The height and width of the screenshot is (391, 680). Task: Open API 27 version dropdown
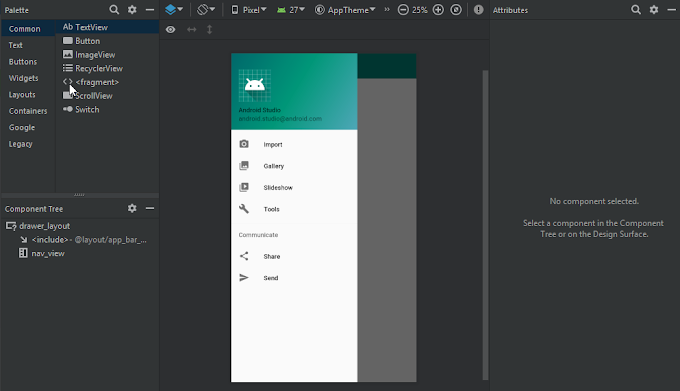pos(291,10)
